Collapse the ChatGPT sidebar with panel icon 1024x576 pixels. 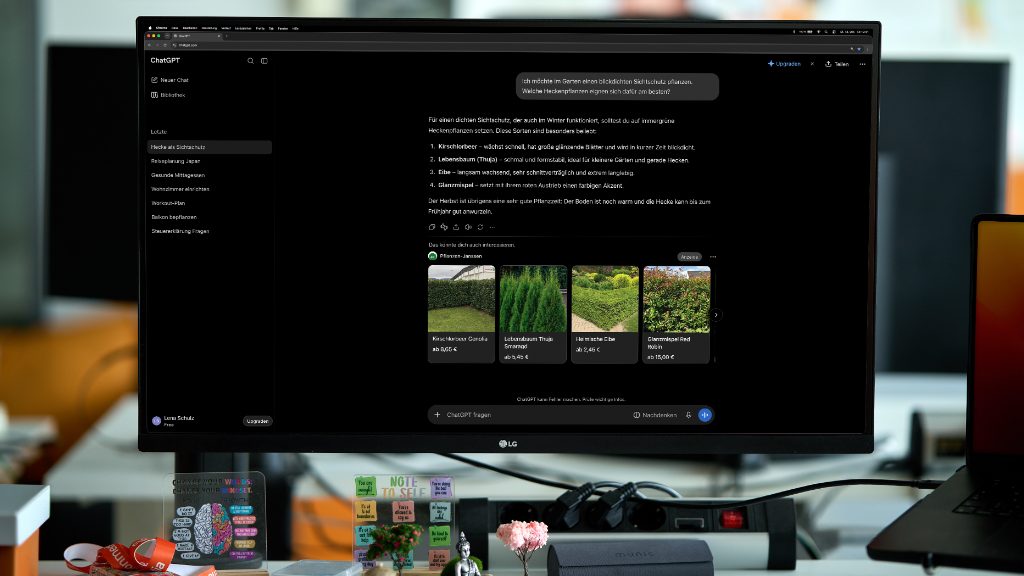[264, 61]
